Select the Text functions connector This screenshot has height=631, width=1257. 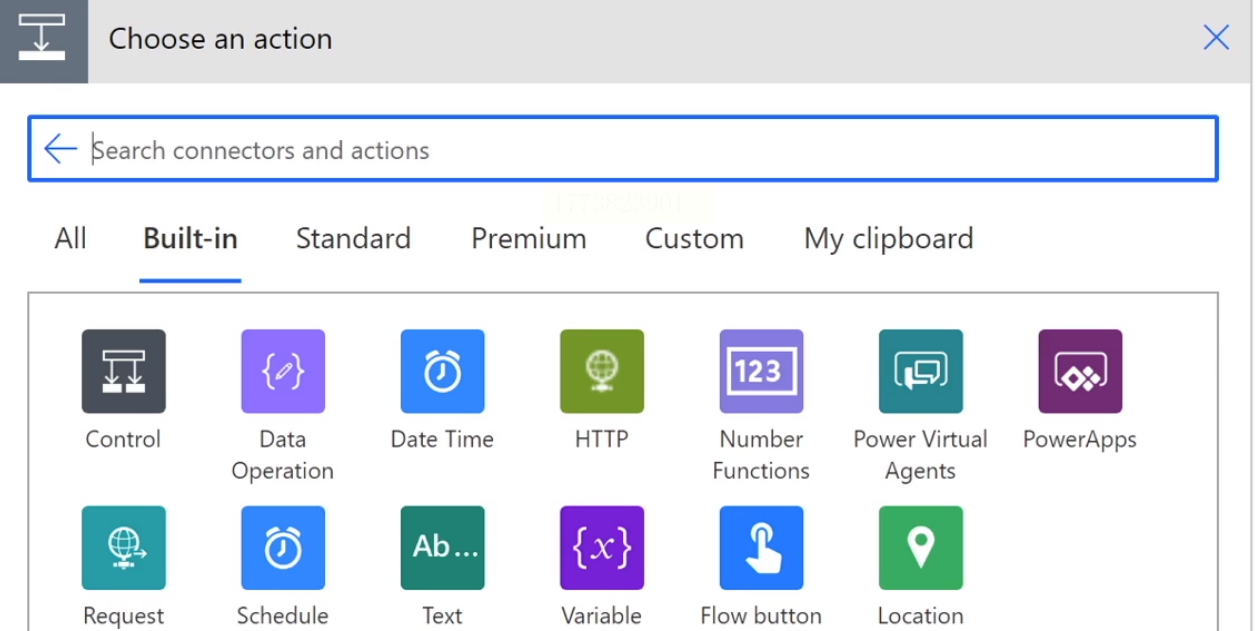pyautogui.click(x=442, y=548)
